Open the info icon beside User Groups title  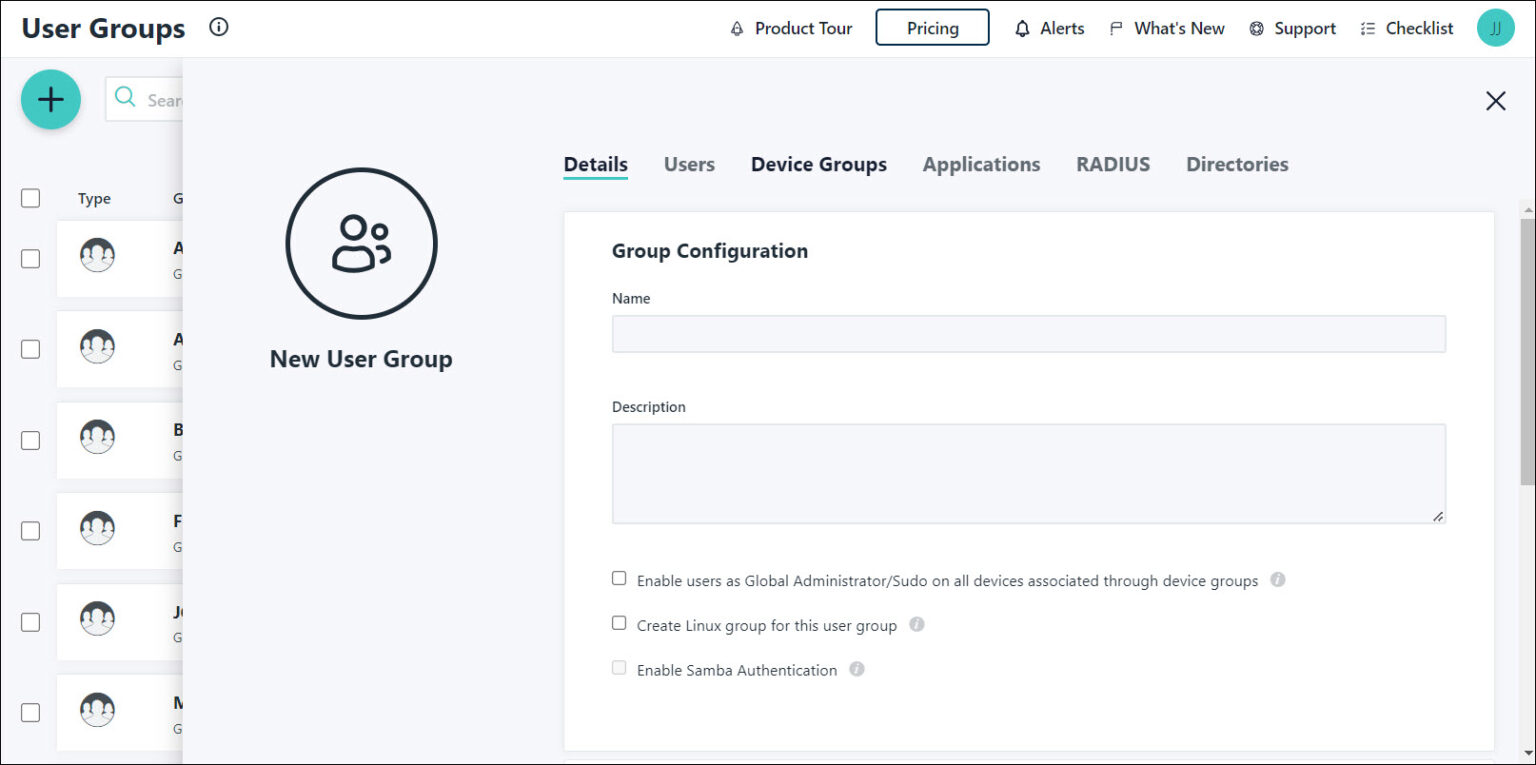click(218, 27)
